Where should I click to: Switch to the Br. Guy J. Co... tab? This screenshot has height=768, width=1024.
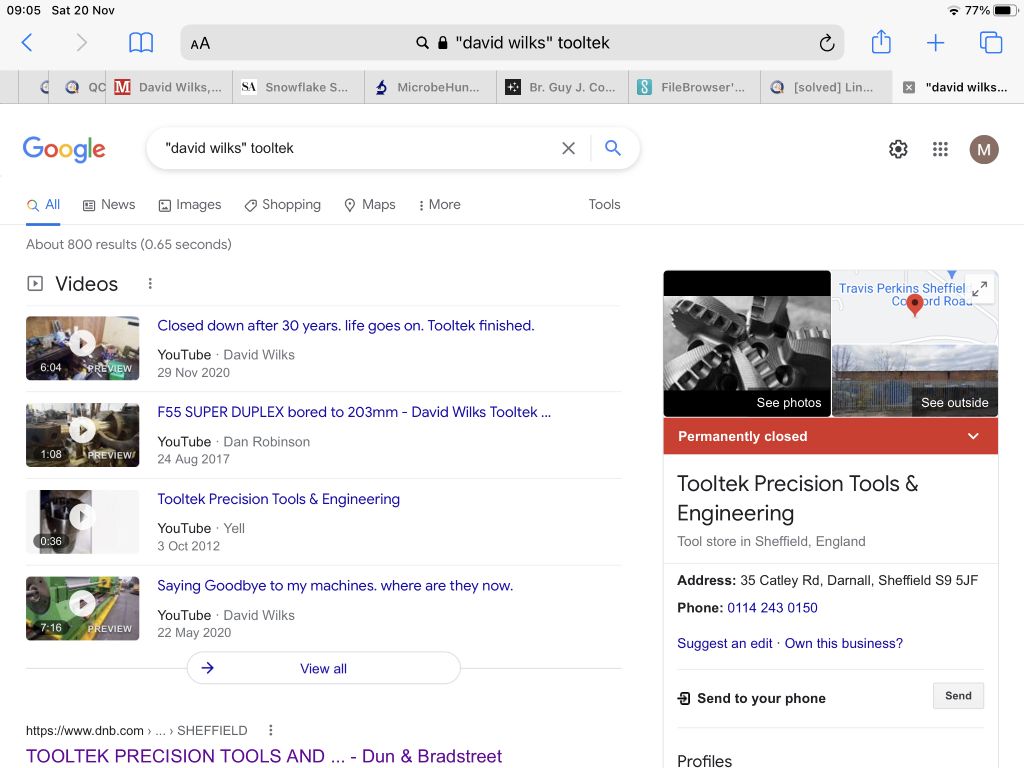pyautogui.click(x=562, y=87)
